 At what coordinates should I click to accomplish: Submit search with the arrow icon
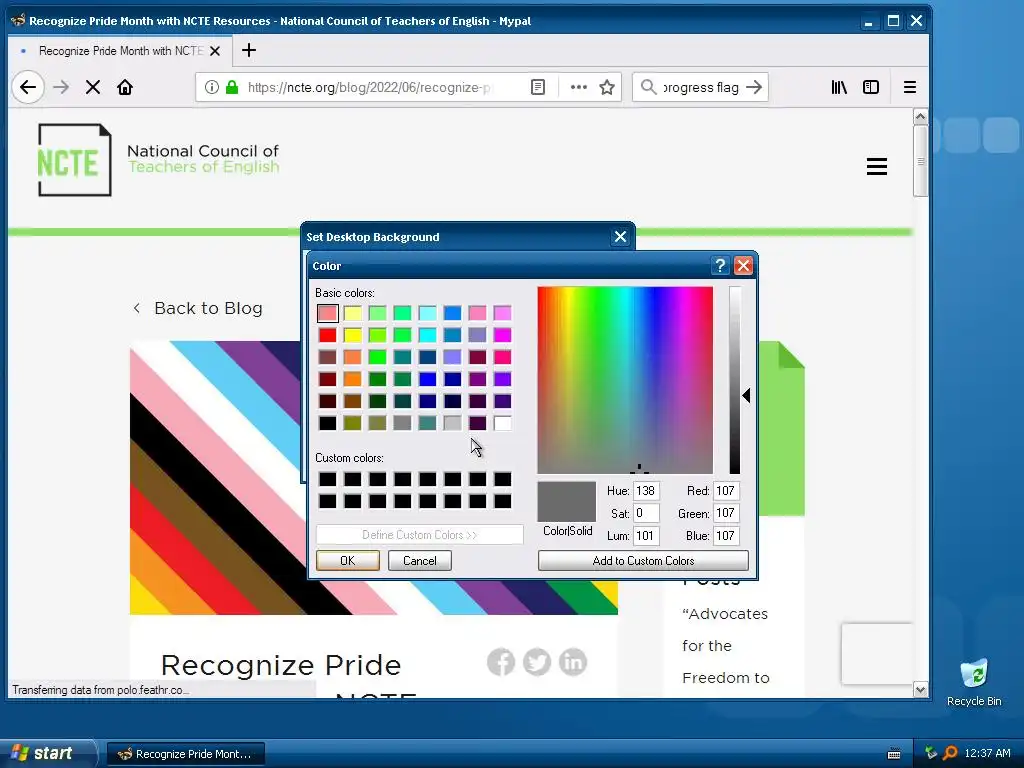754,87
